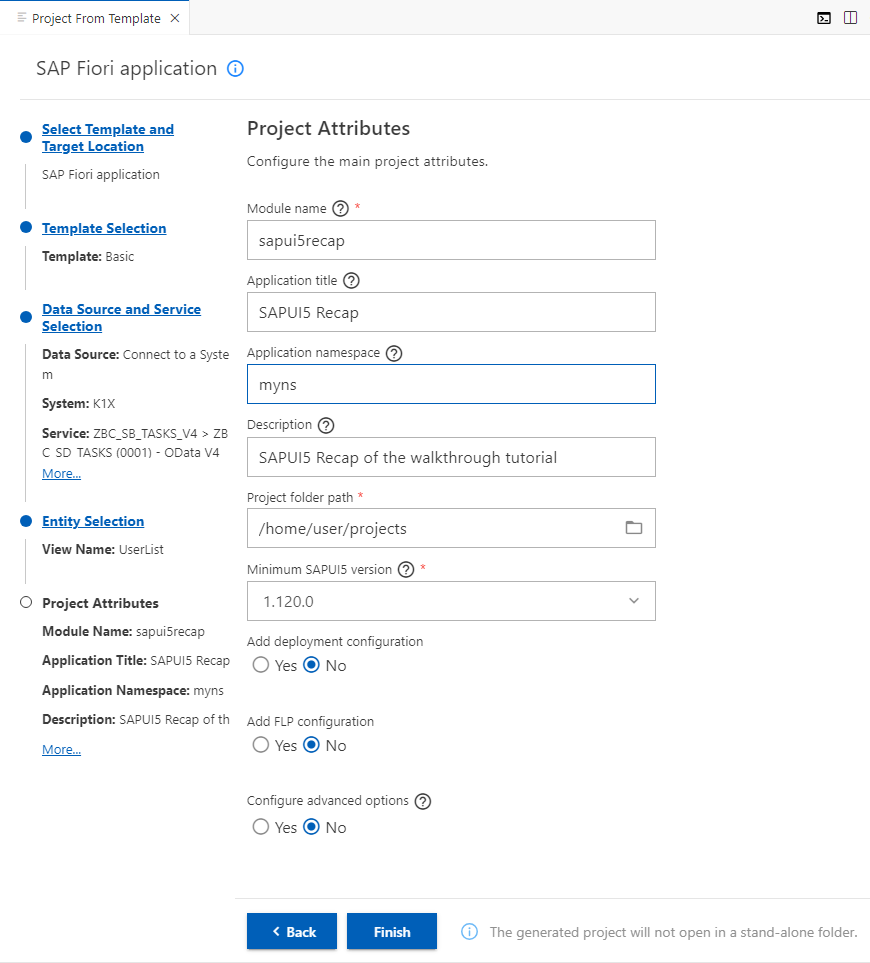The image size is (870, 963).
Task: Focus the Application namespace input field
Action: [x=451, y=384]
